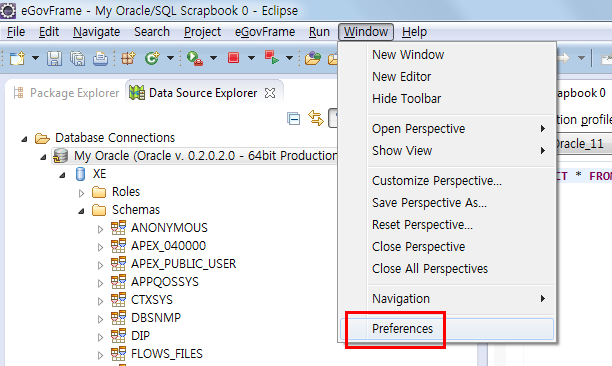Click the New Java Package icon
Viewport: 612px width, 366px height.
[x=128, y=59]
